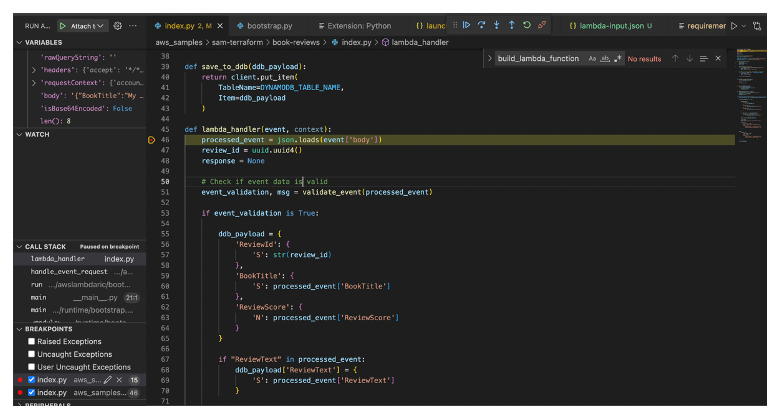Remove the line 15 breakpoint with X icon
This screenshot has width=780, height=416.
[x=119, y=380]
